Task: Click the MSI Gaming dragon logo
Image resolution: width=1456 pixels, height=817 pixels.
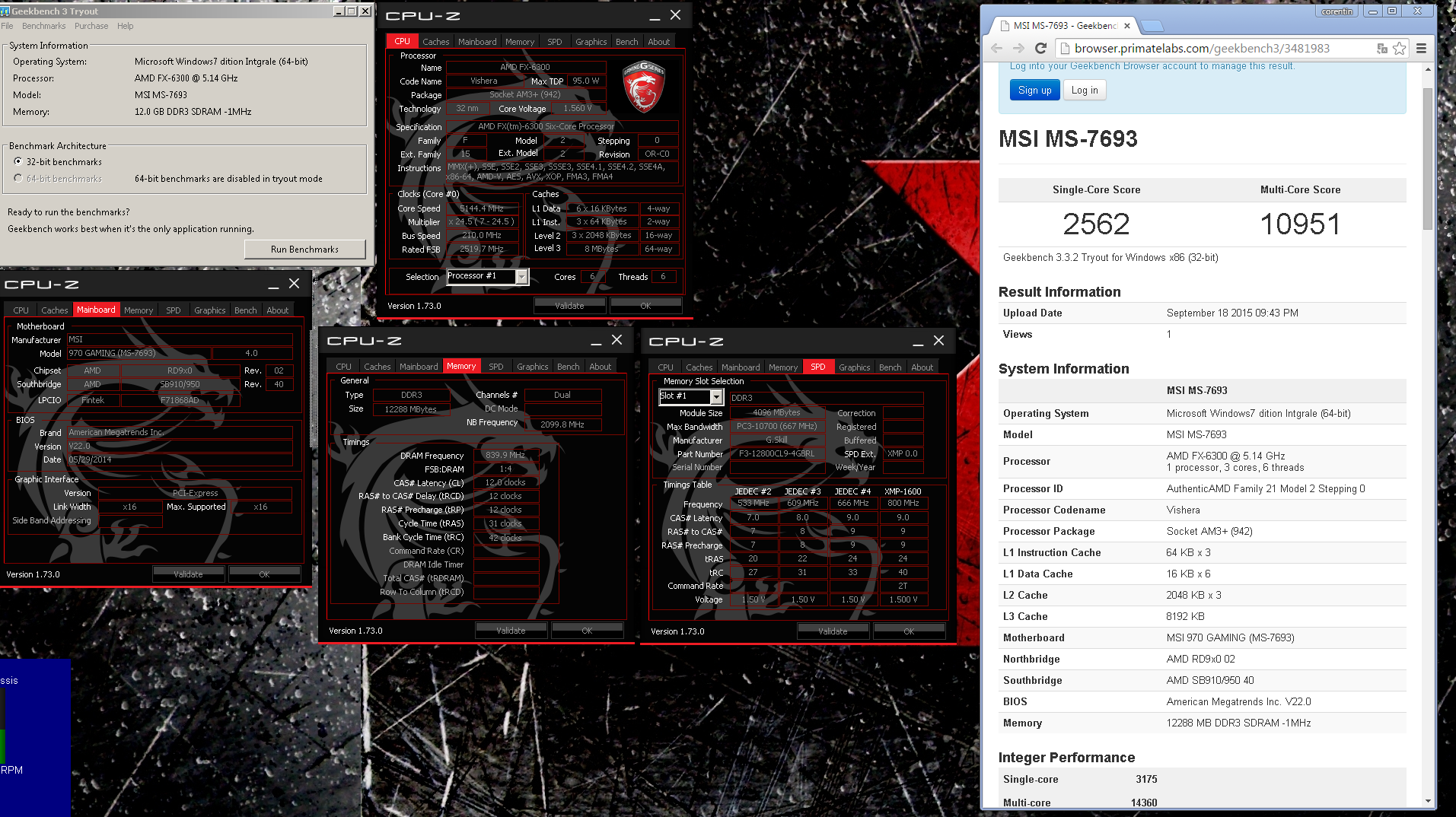Action: click(644, 87)
